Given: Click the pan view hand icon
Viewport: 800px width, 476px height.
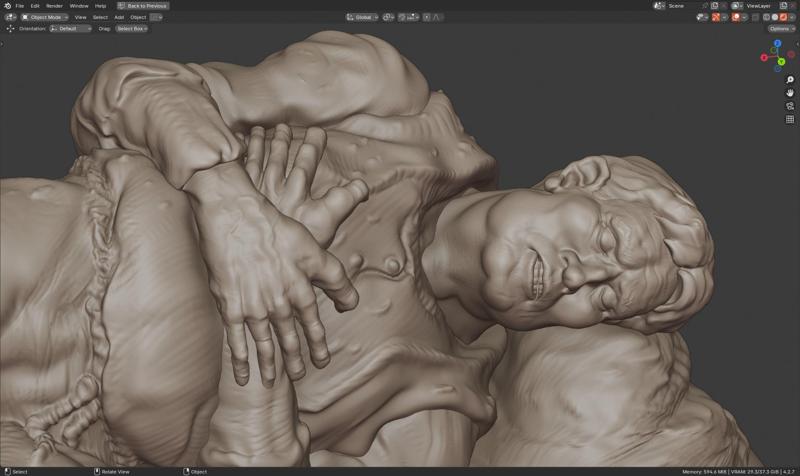Looking at the screenshot, I should (790, 93).
